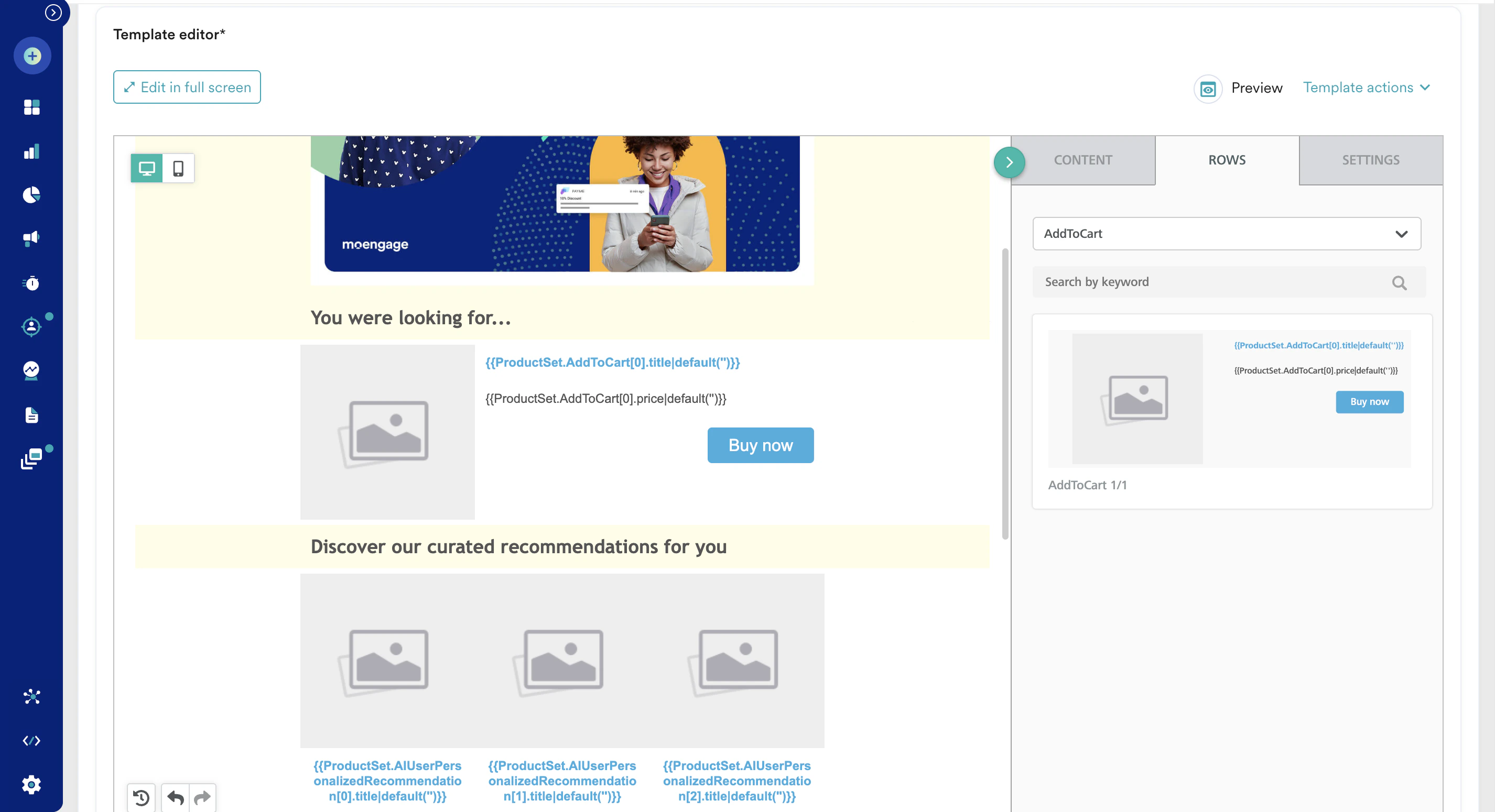Click the pie chart segments icon
The height and width of the screenshot is (812, 1495).
click(x=31, y=195)
